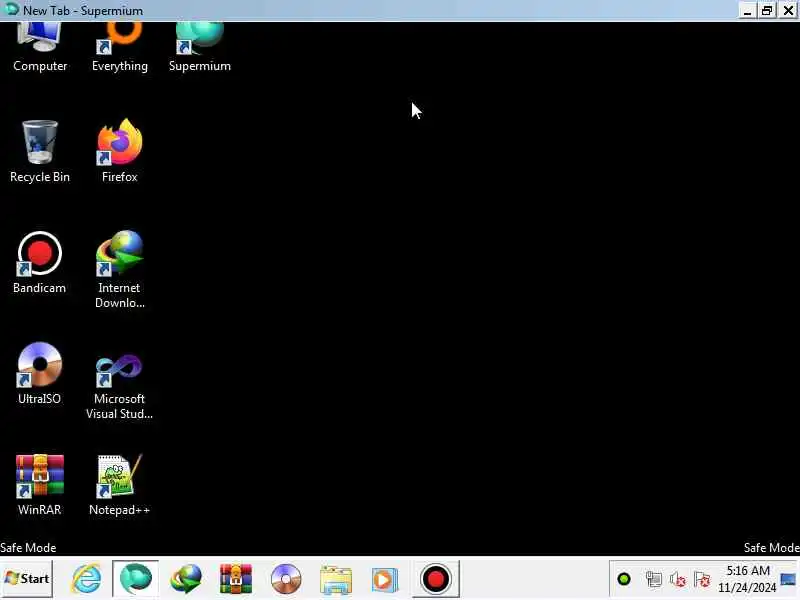Open the clock showing 5:16 AM
Image resolution: width=800 pixels, height=600 pixels.
tap(747, 579)
